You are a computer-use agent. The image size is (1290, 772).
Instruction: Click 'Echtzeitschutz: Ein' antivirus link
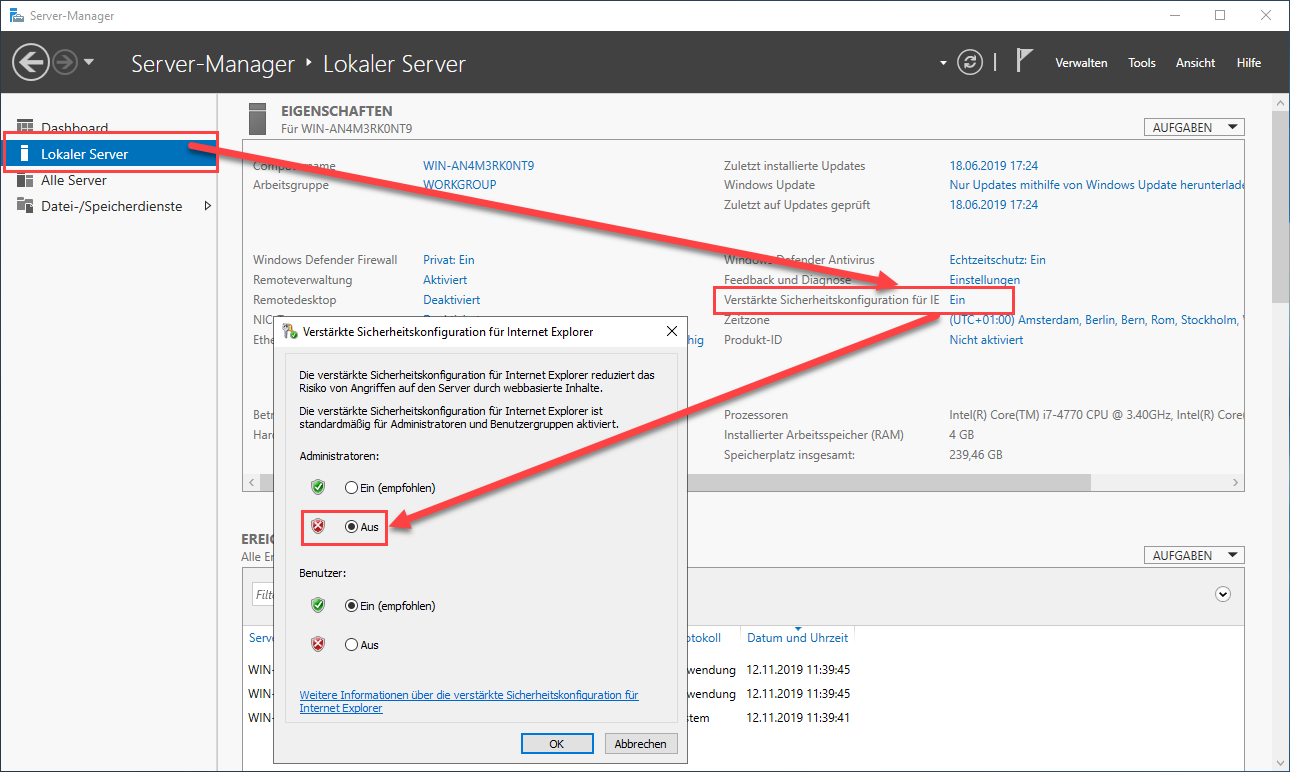pos(997,260)
